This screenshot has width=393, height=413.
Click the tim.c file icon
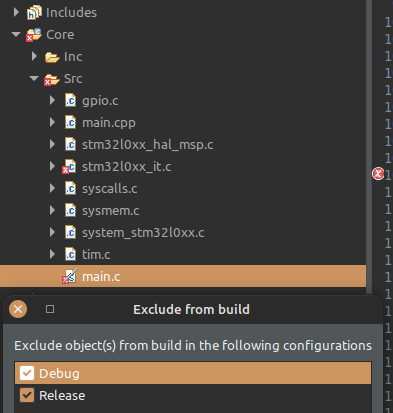point(70,255)
